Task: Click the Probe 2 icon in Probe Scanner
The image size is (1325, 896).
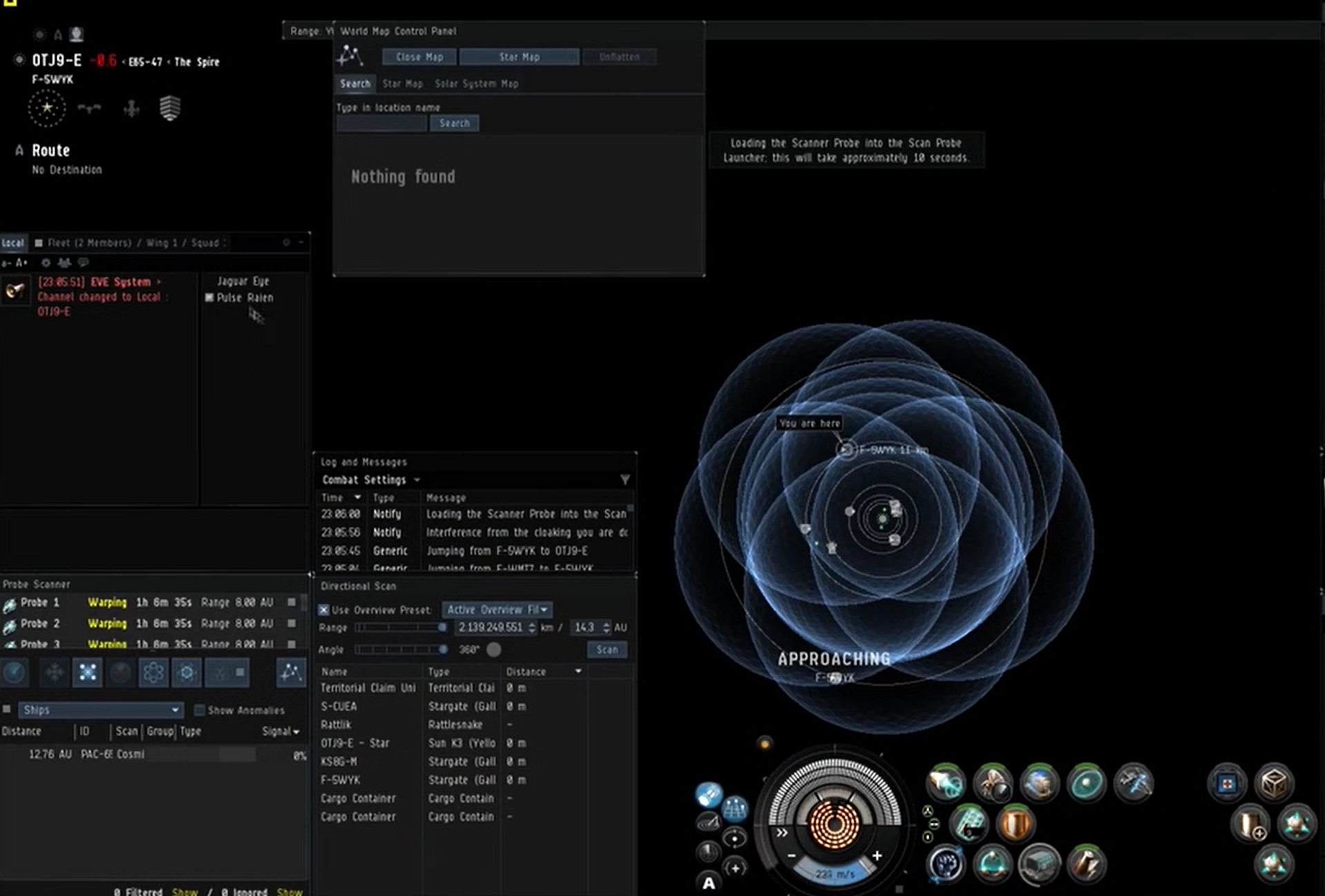Action: (10, 625)
